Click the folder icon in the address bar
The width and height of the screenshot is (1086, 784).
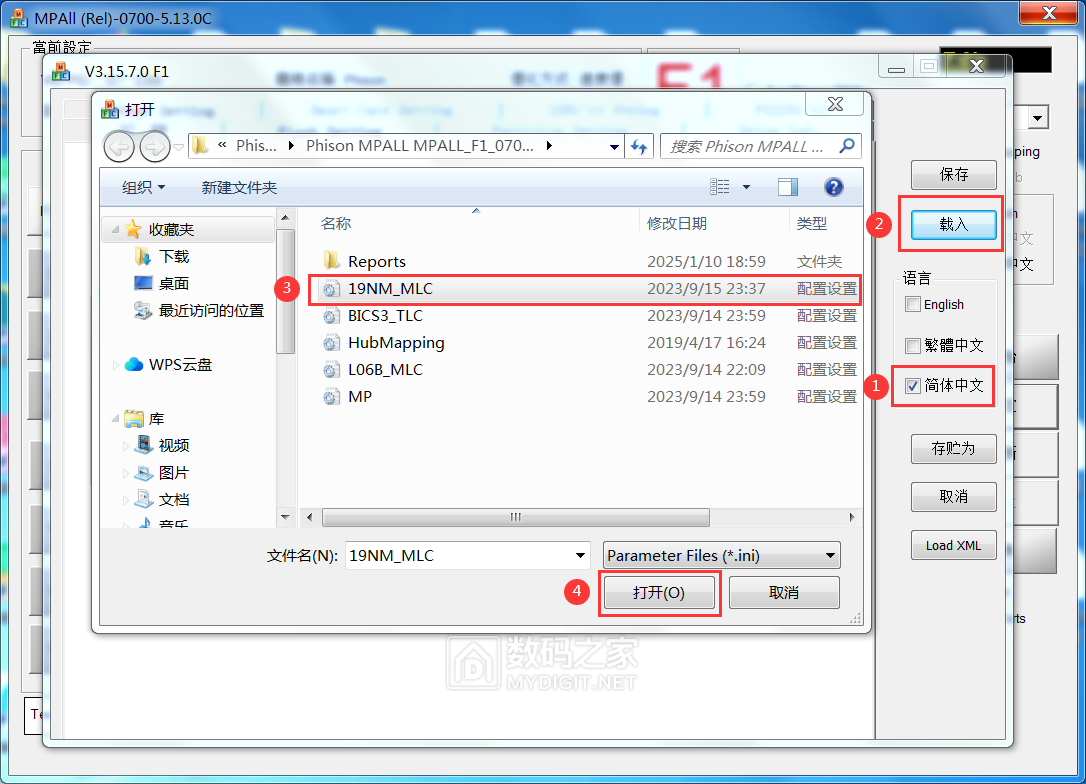[x=200, y=145]
